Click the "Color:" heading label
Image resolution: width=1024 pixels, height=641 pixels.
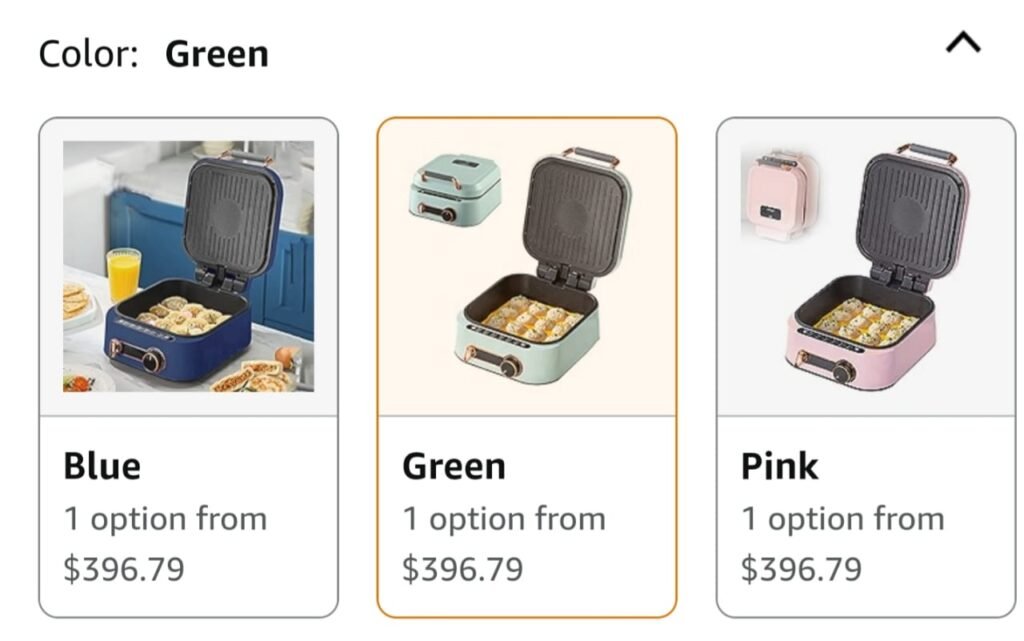pyautogui.click(x=88, y=54)
